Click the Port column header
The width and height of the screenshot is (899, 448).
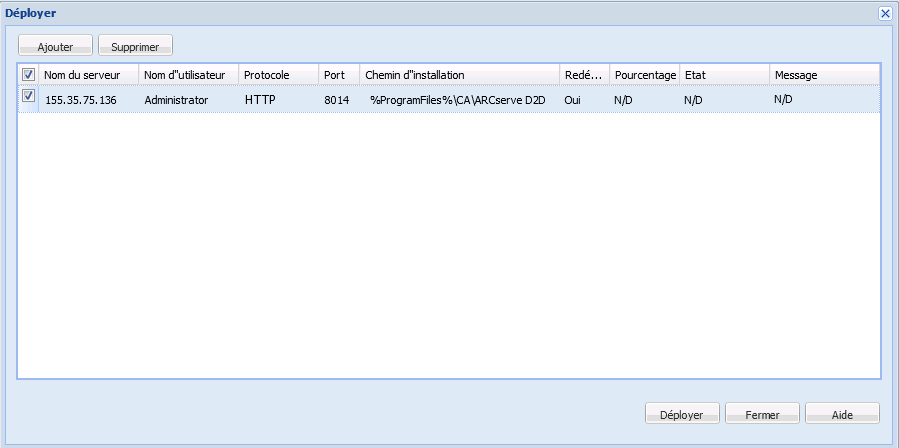(339, 75)
